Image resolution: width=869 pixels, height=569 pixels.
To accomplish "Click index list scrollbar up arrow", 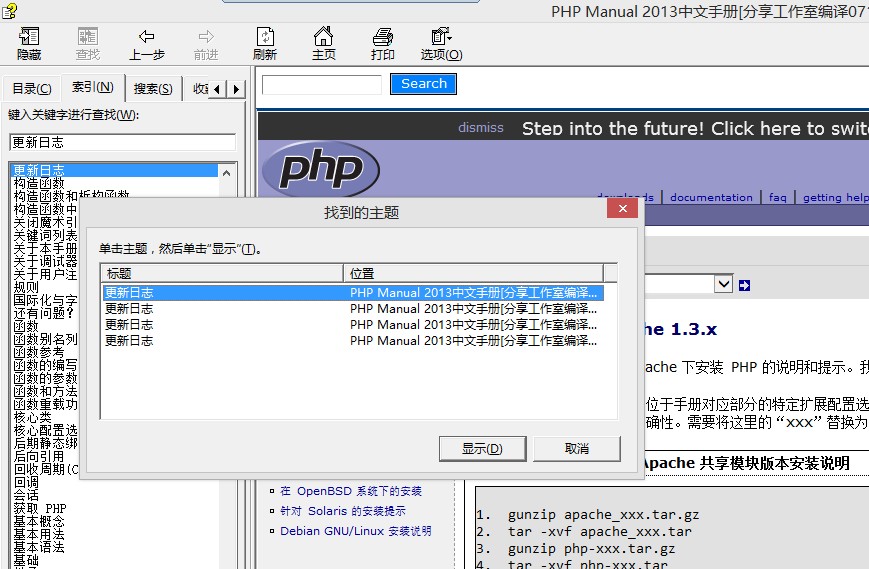I will (x=227, y=173).
